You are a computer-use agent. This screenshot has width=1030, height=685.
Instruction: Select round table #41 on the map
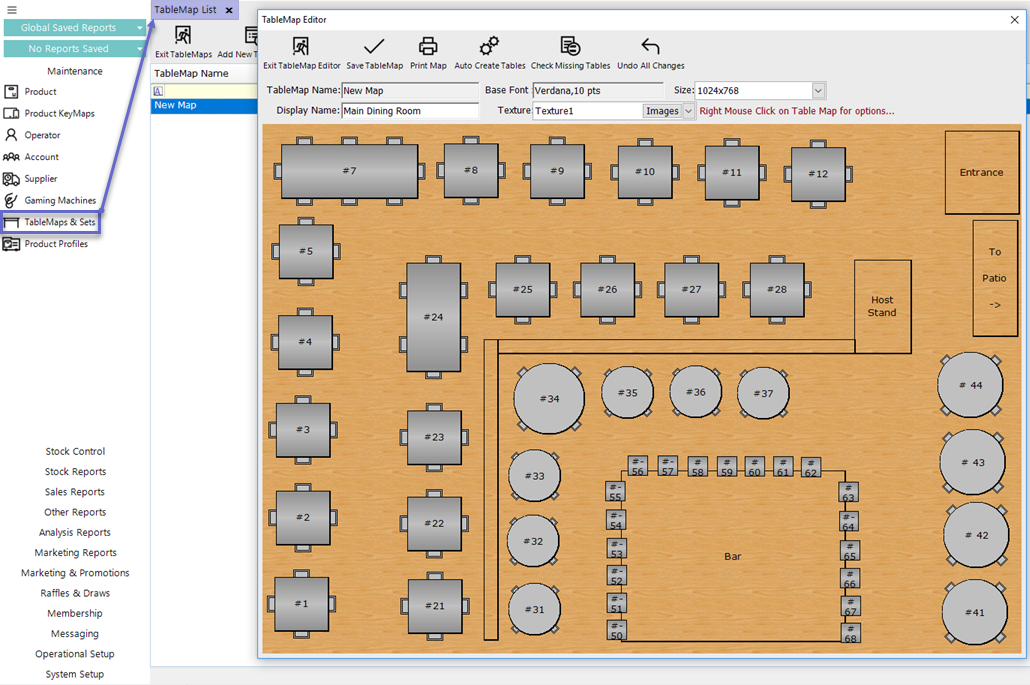tap(975, 611)
